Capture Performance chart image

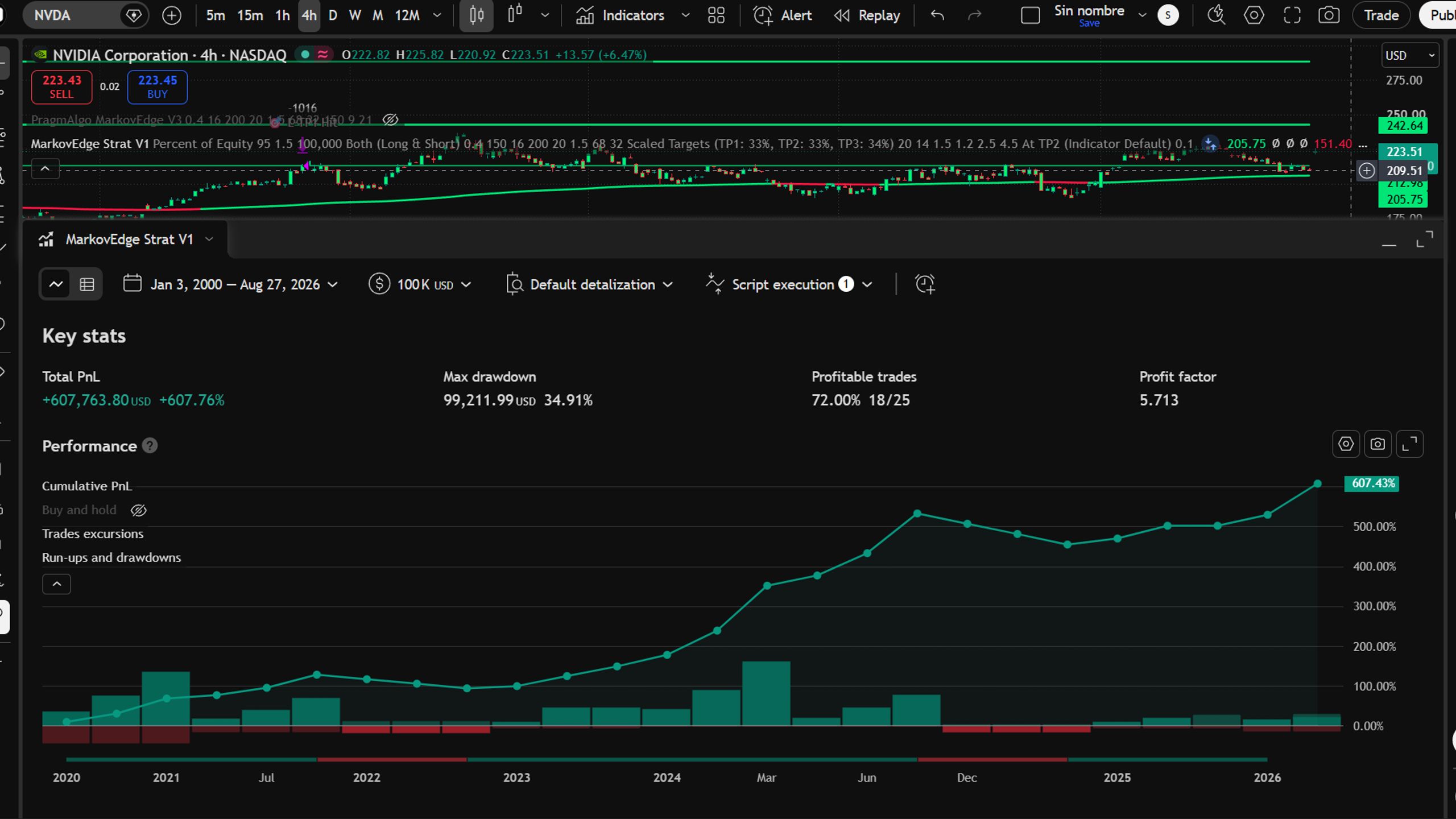click(x=1378, y=444)
